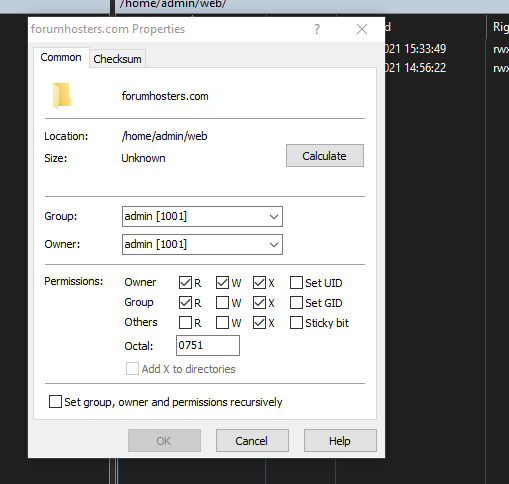Enable the Sticky bit checkbox
This screenshot has width=509, height=484.
(x=296, y=323)
